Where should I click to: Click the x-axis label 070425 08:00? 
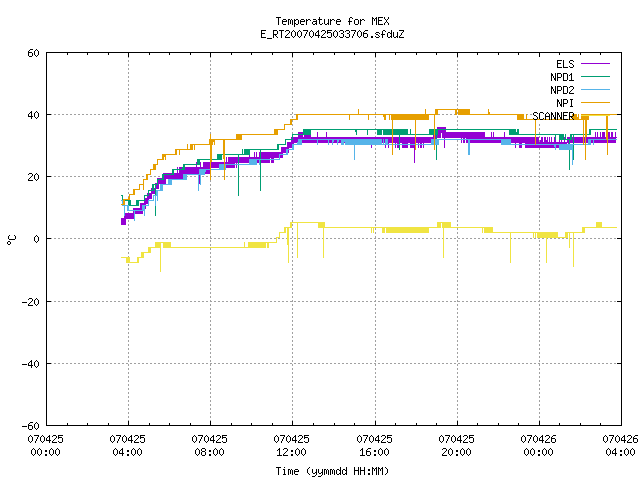tap(209, 446)
